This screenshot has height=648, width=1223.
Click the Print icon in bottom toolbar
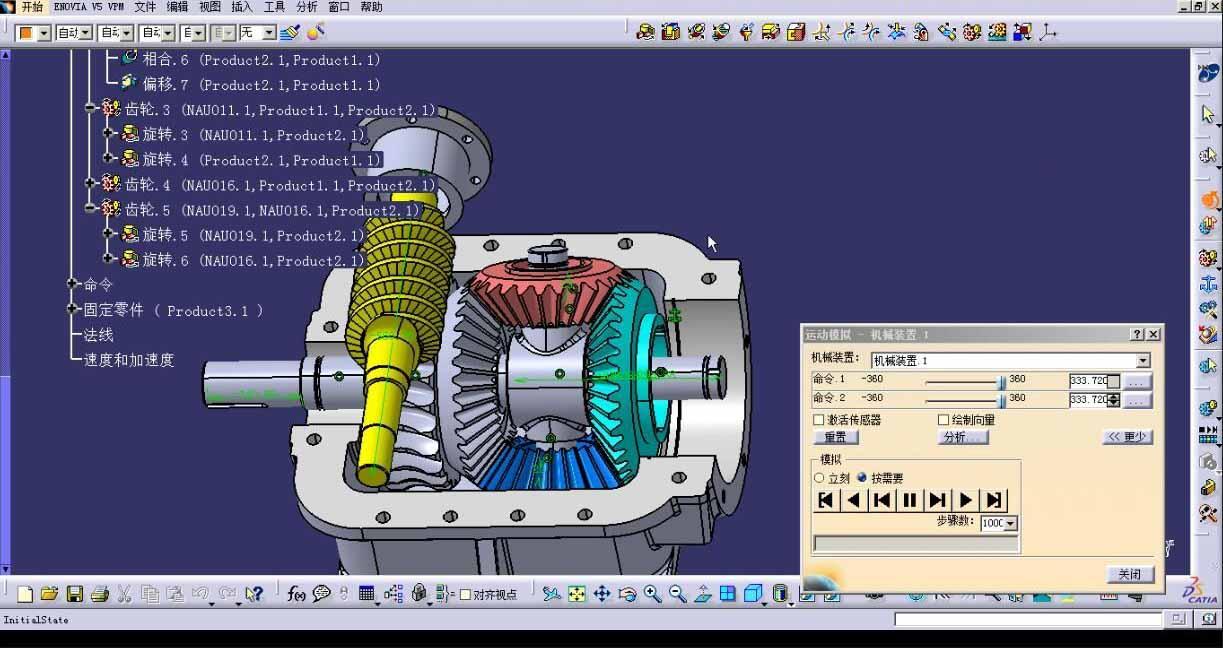tap(99, 594)
